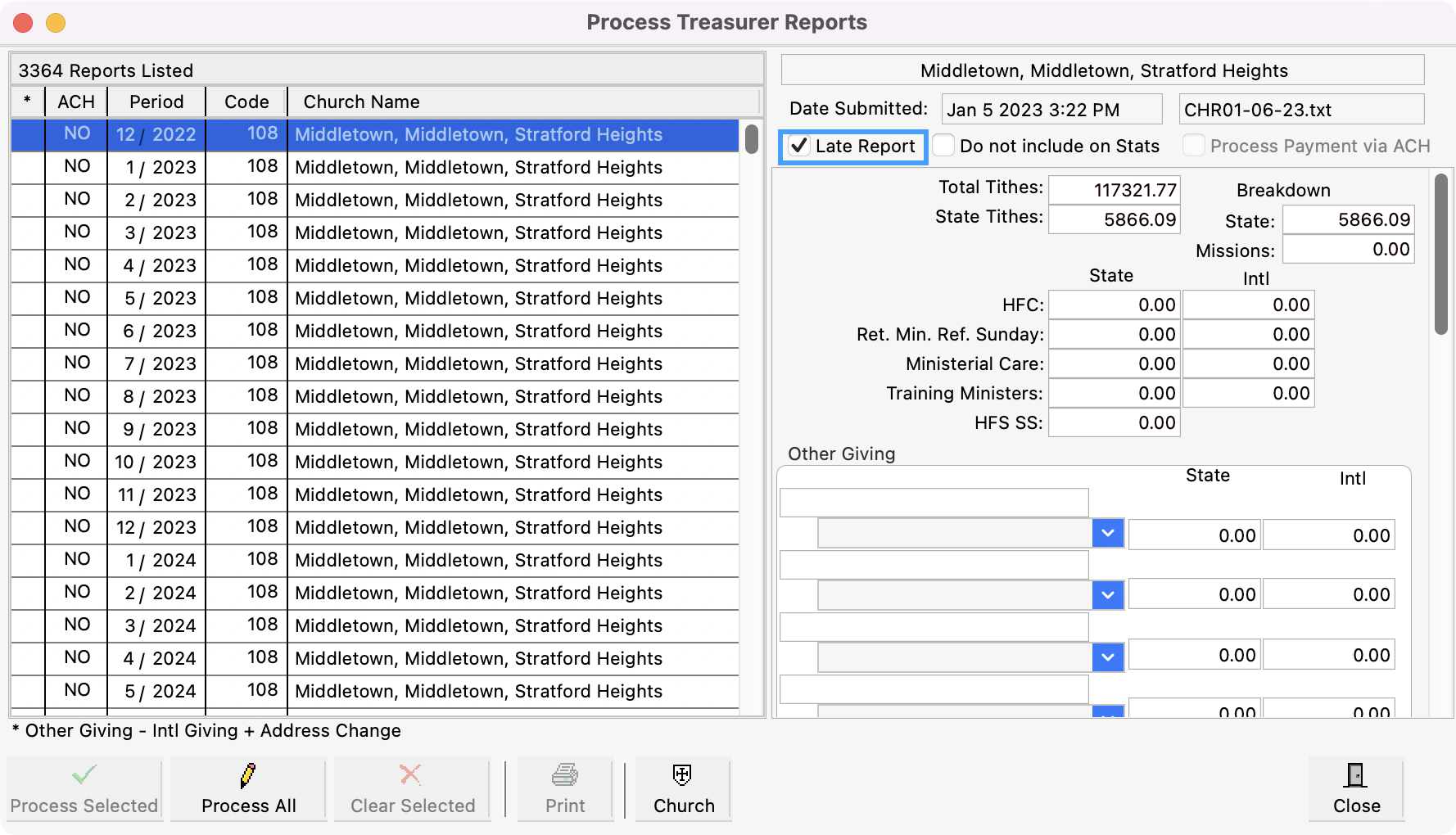Toggle Process Payment via ACH
The image size is (1456, 835).
pyautogui.click(x=1193, y=144)
